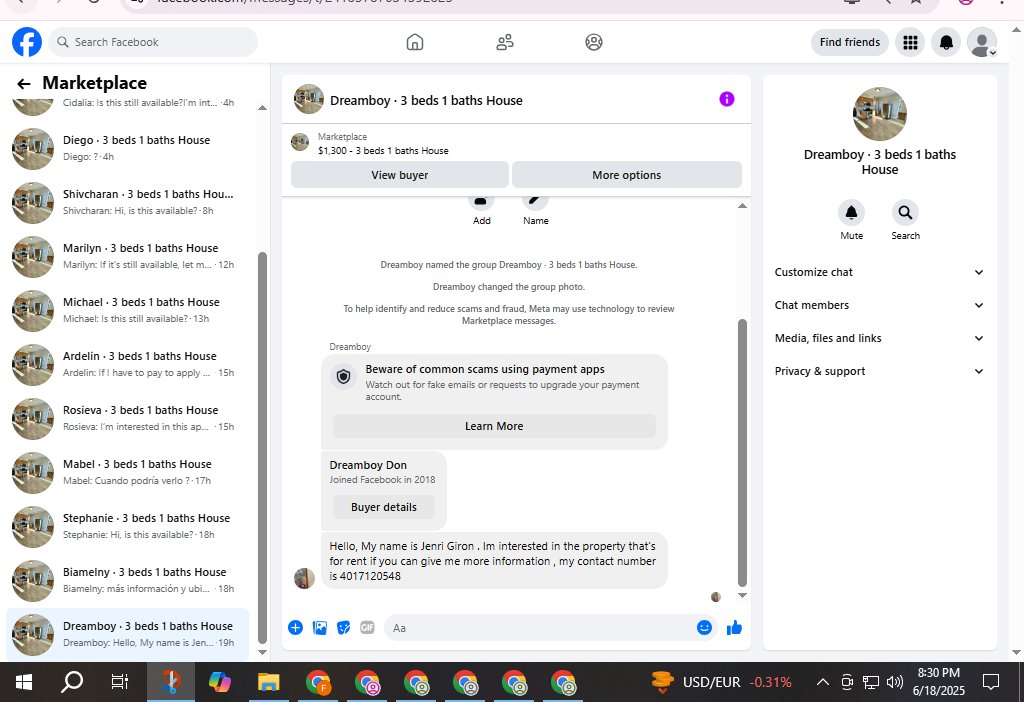
Task: Open Mabel conversation in the list
Action: 128,473
